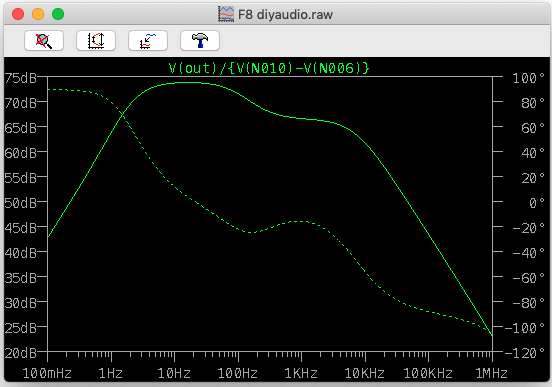Screen dimensions: 552x387
Task: Click the -120° label on phase axis
Action: click(525, 352)
